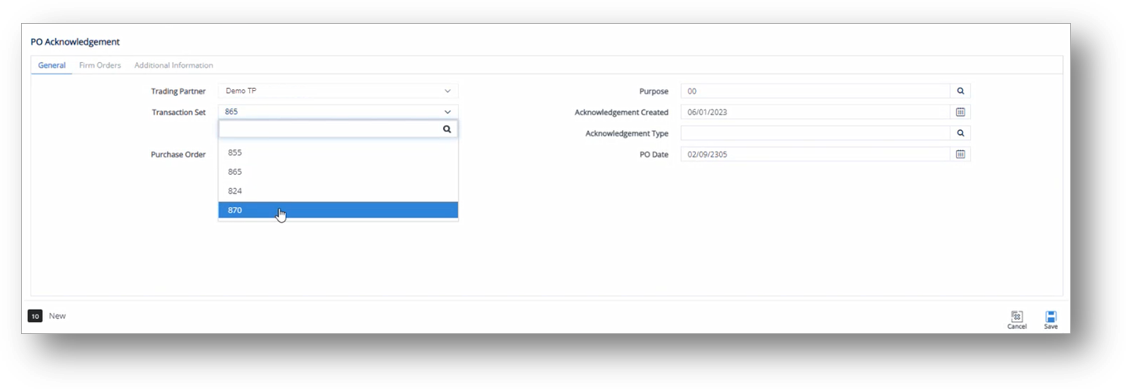Open the PO Date calendar picker icon
1126x389 pixels.
point(960,154)
